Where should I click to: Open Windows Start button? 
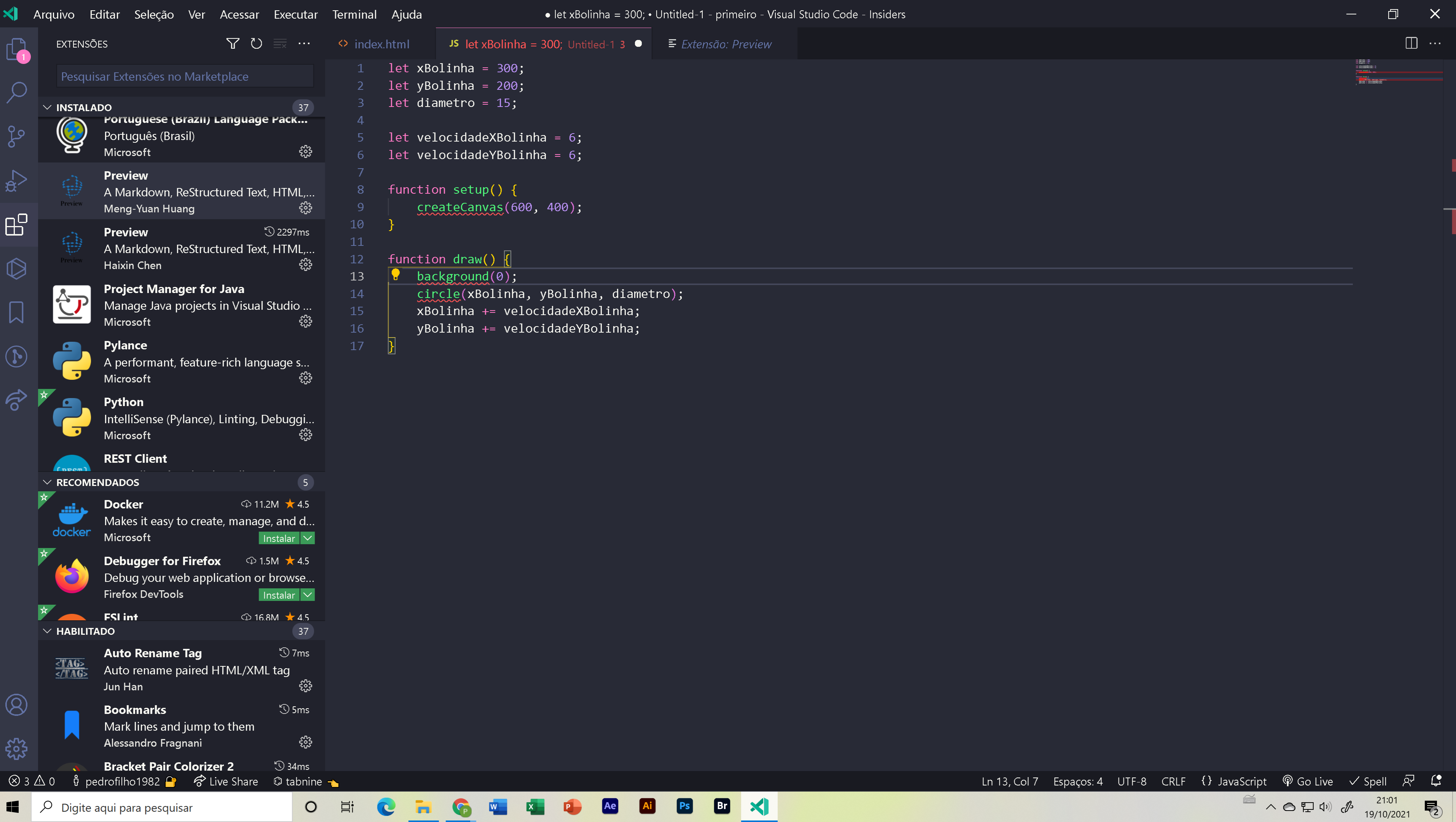[13, 807]
